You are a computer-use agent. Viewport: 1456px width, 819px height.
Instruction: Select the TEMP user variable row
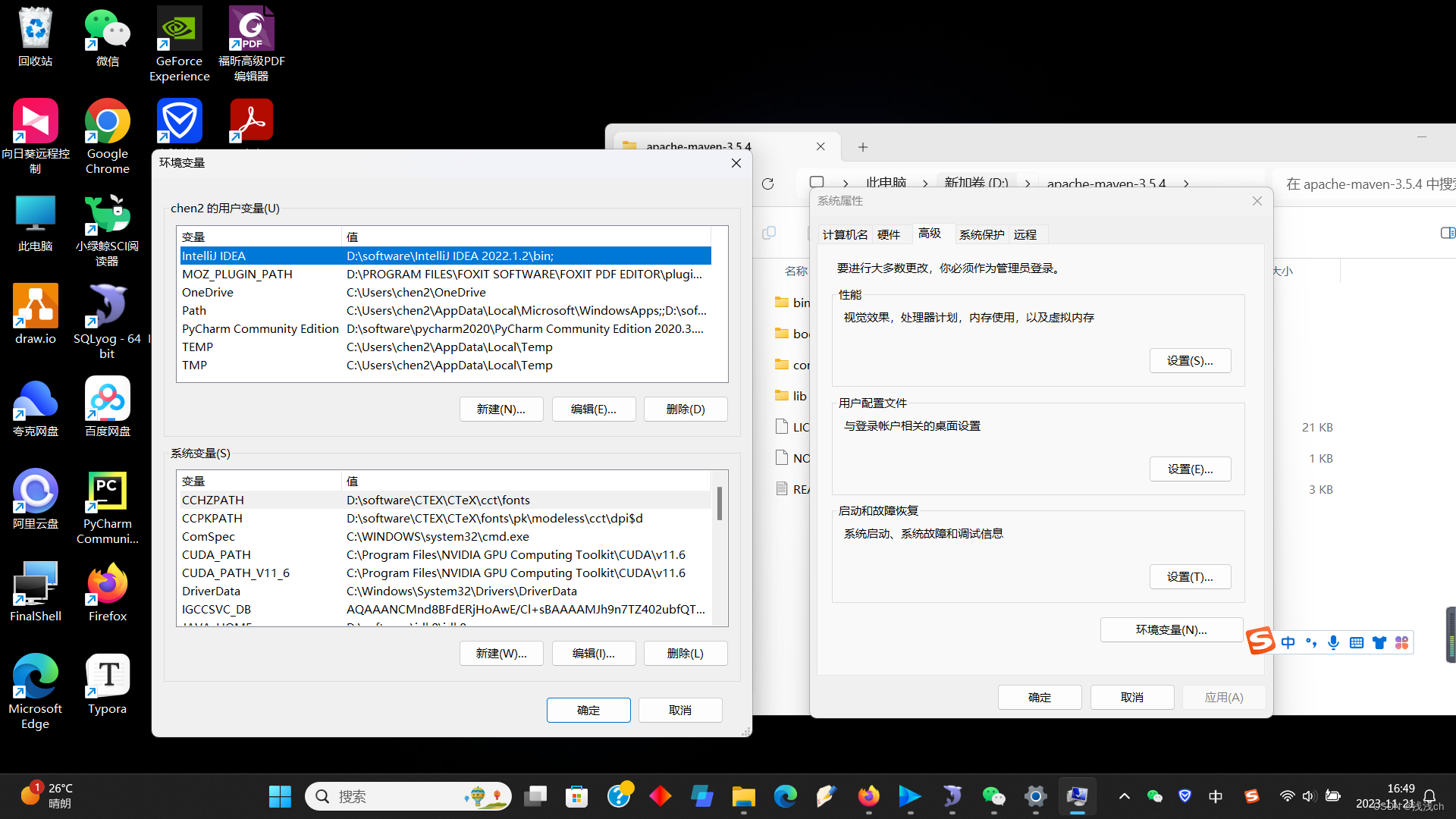click(x=446, y=347)
